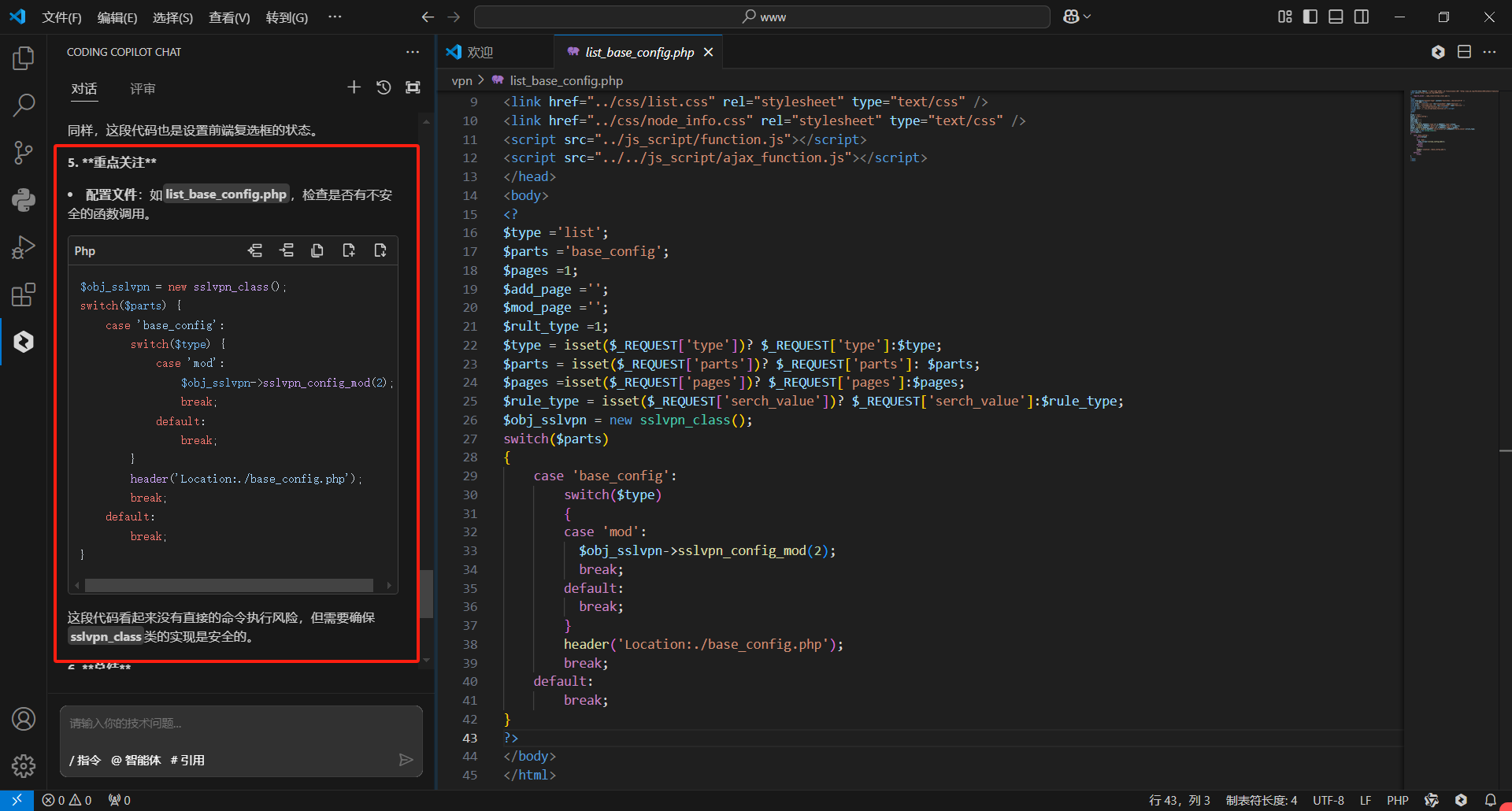The width and height of the screenshot is (1512, 811).
Task: Open Coding Copilot Chat more actions
Action: pyautogui.click(x=413, y=52)
